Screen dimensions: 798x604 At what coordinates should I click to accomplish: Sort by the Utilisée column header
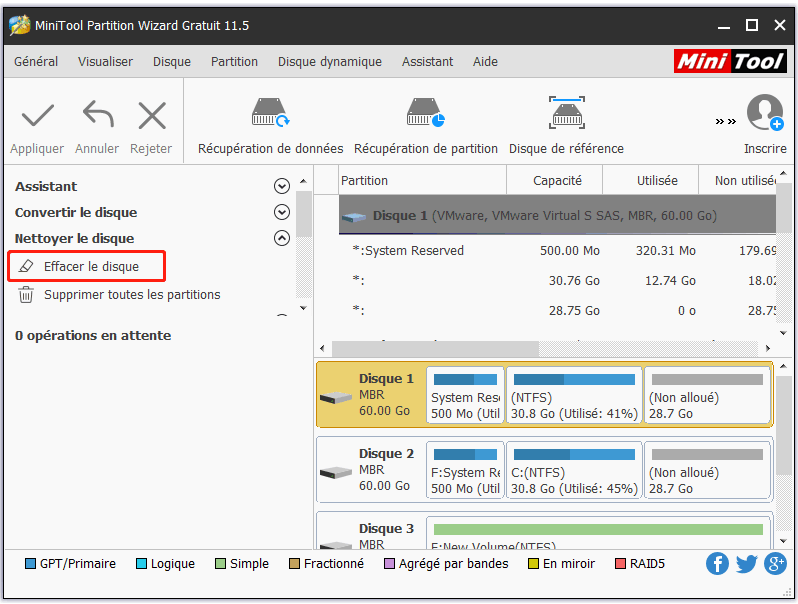(x=651, y=181)
